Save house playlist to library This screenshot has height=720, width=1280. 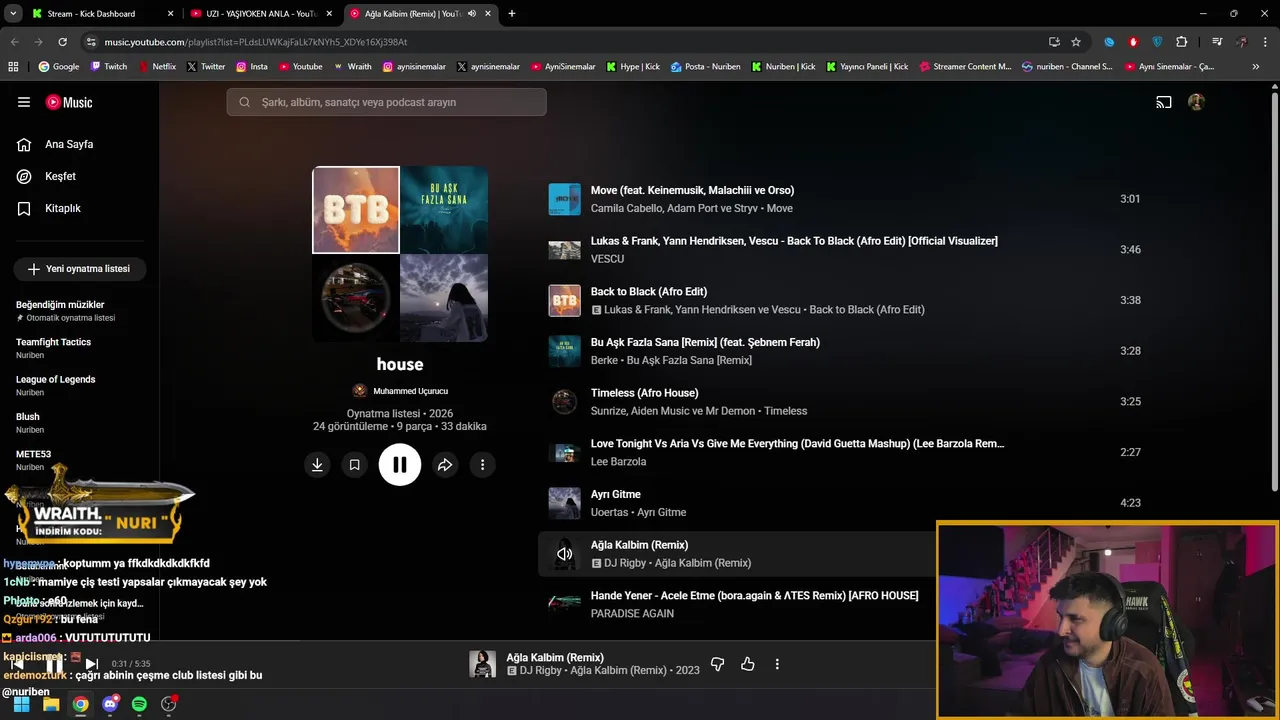(354, 465)
